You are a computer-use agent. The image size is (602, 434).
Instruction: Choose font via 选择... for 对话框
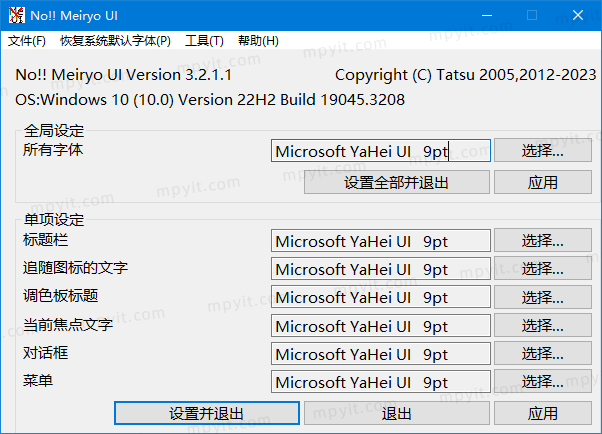coord(542,353)
